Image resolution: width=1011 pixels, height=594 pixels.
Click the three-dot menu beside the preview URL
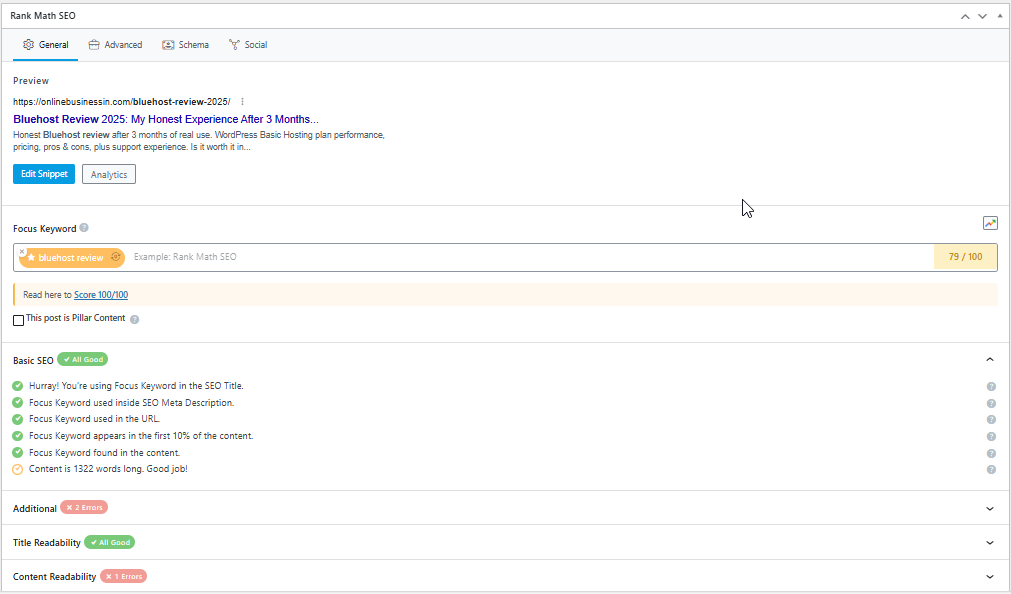tap(242, 102)
